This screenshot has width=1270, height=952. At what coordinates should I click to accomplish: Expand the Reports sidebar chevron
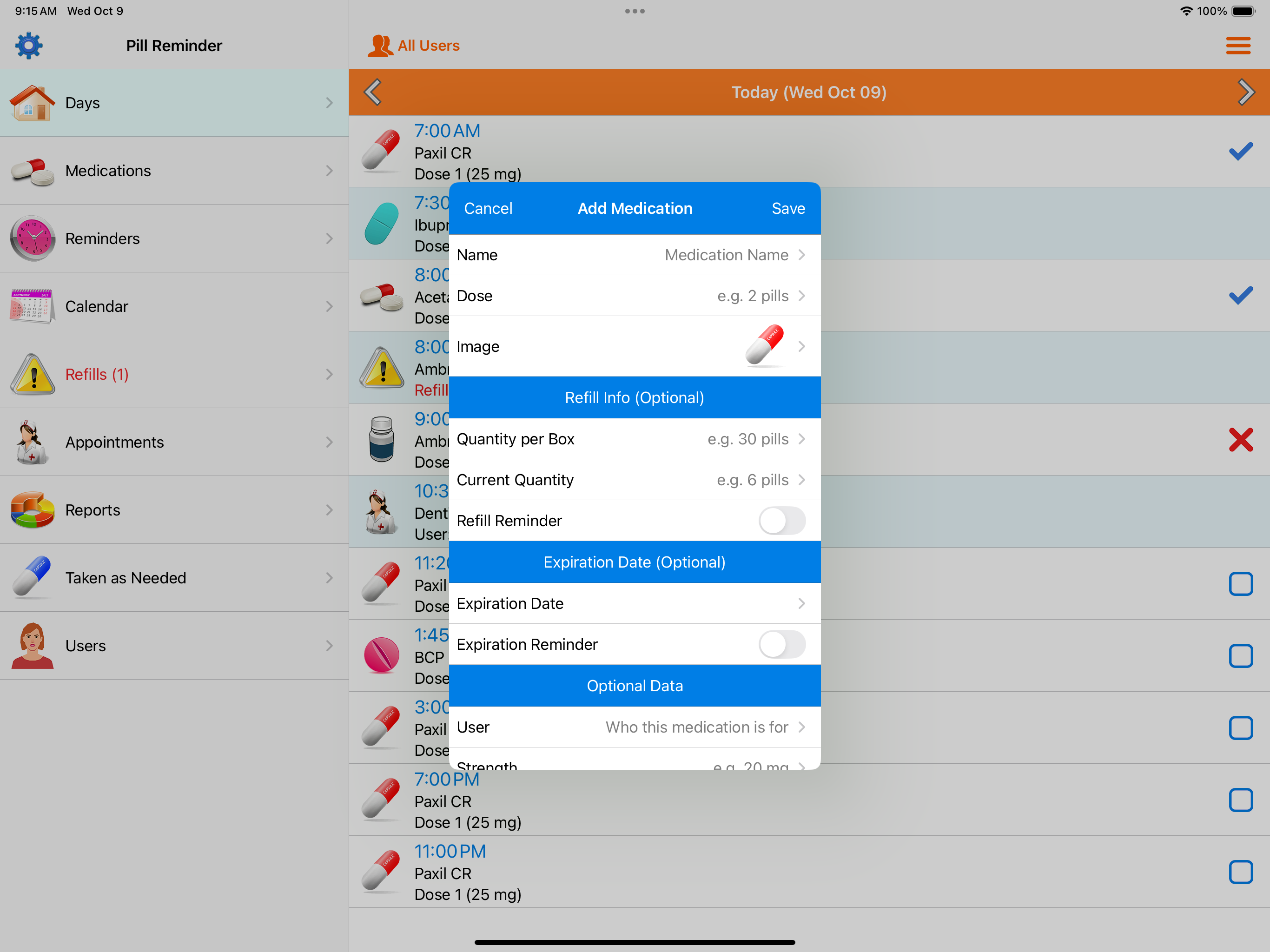point(329,509)
